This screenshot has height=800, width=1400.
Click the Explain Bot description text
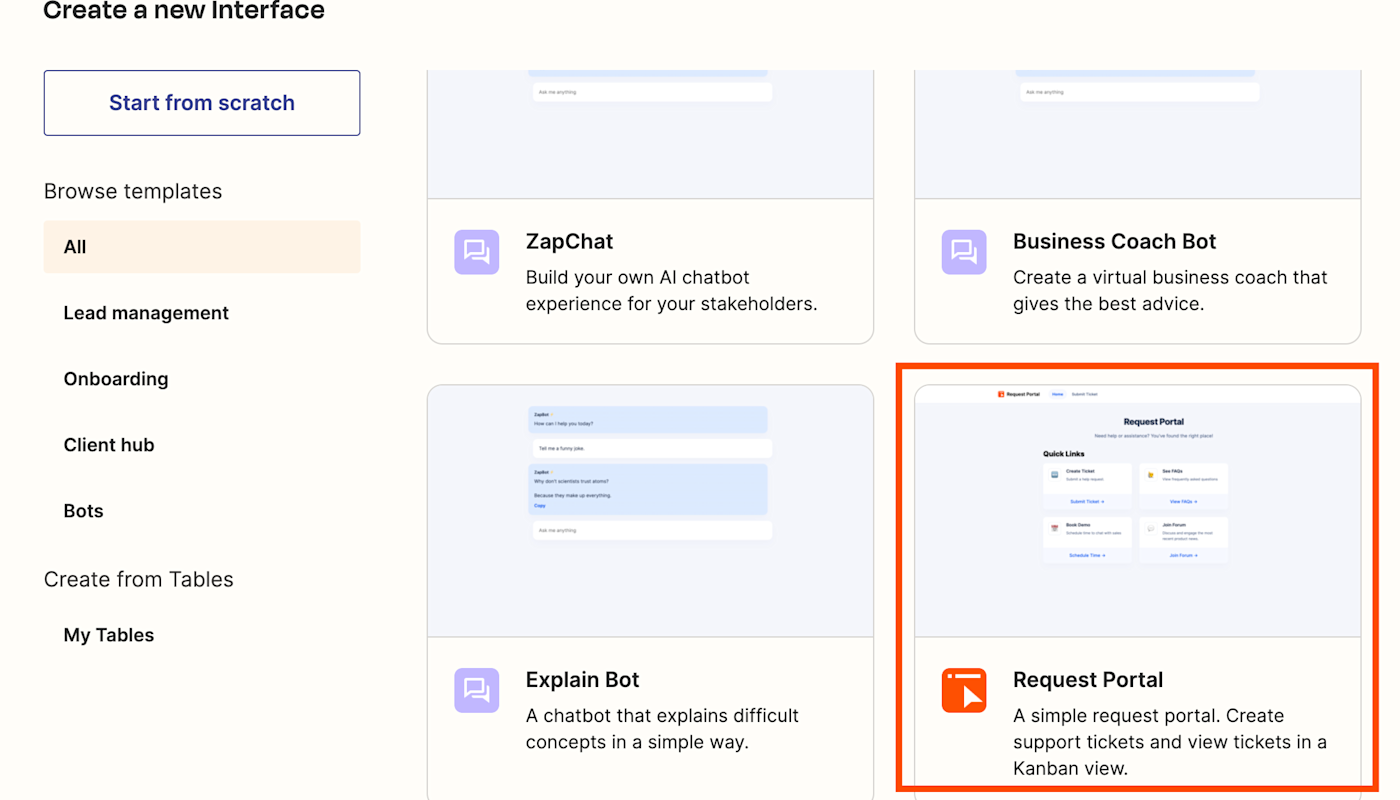[662, 729]
